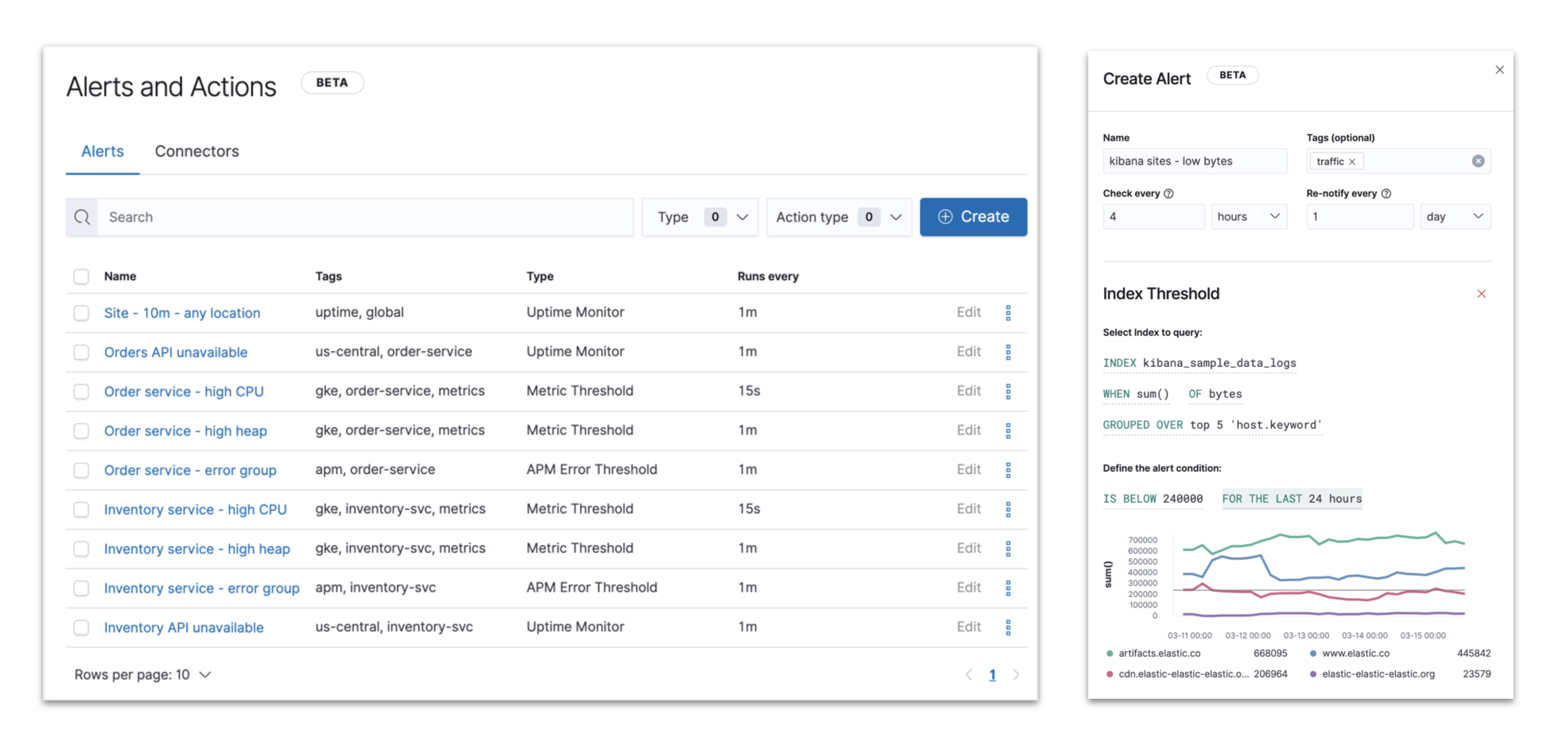Open actions menu for Inventory API unavailable
This screenshot has height=740, width=1563.
[1009, 627]
